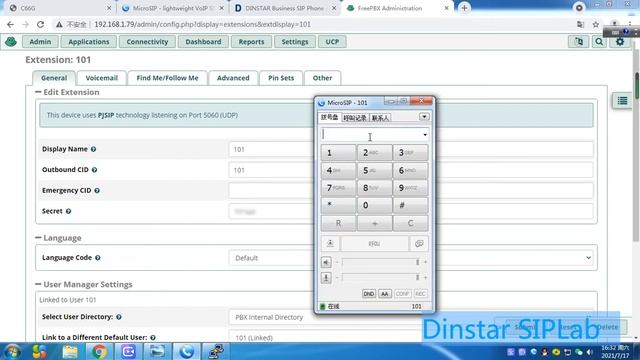Open the Reports menu

pos(251,42)
